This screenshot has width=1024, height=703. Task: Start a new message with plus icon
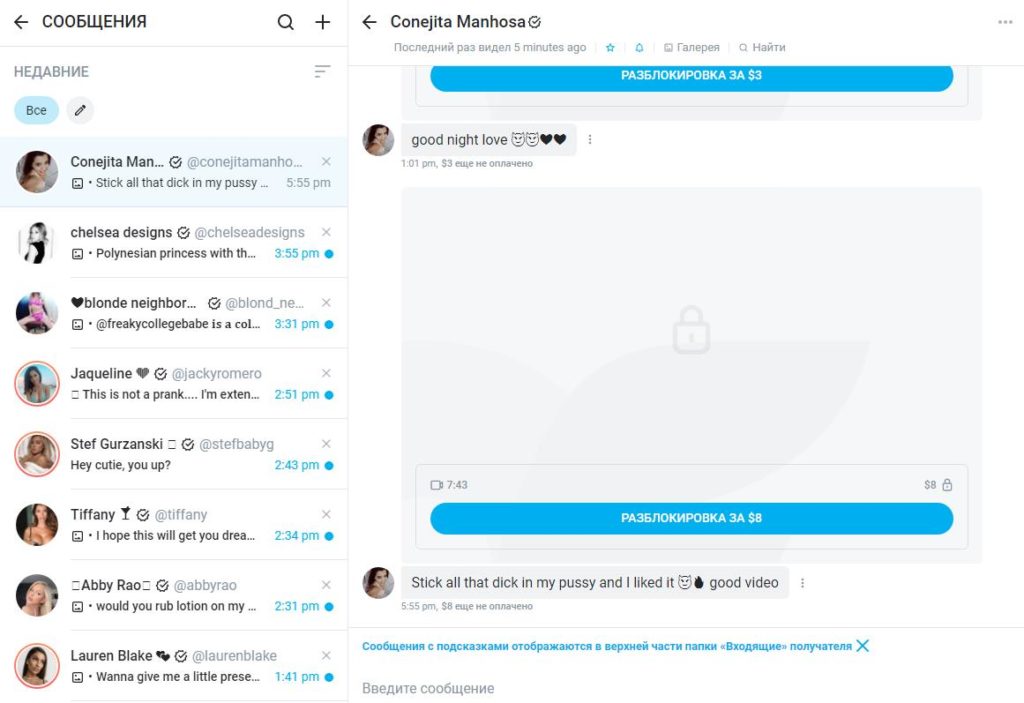coord(323,22)
